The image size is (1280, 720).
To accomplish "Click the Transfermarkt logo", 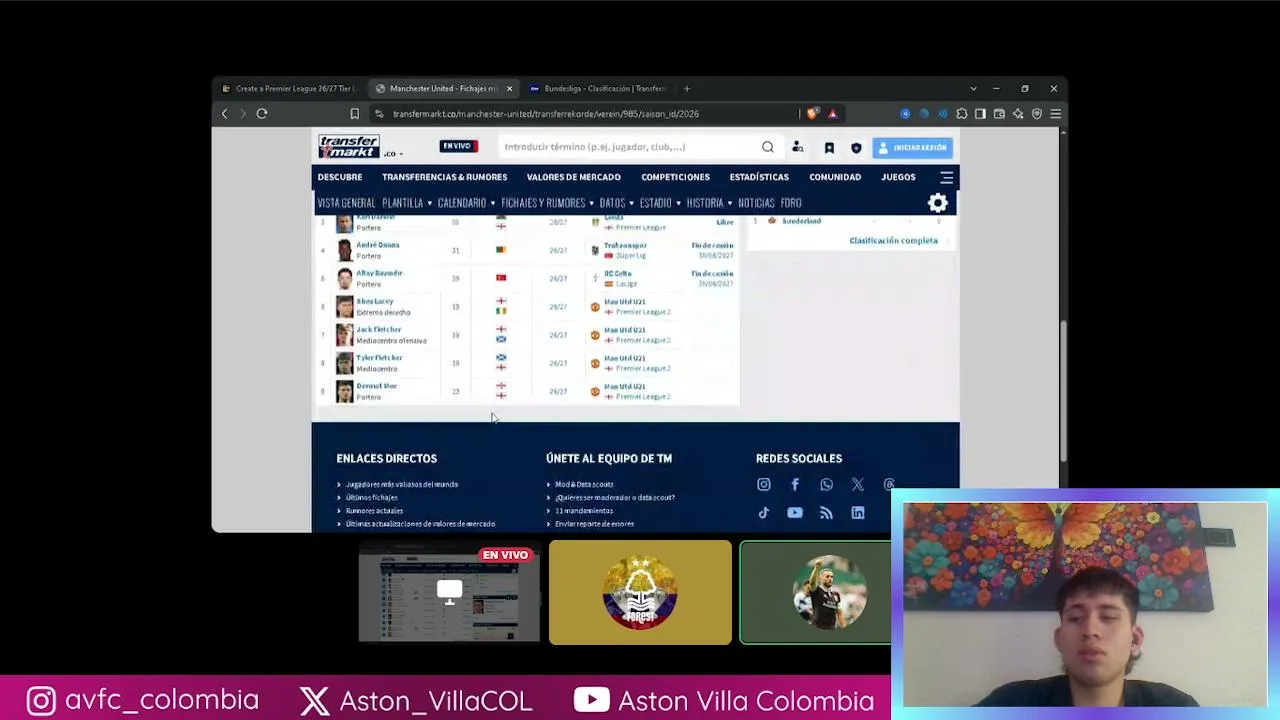I will [348, 147].
